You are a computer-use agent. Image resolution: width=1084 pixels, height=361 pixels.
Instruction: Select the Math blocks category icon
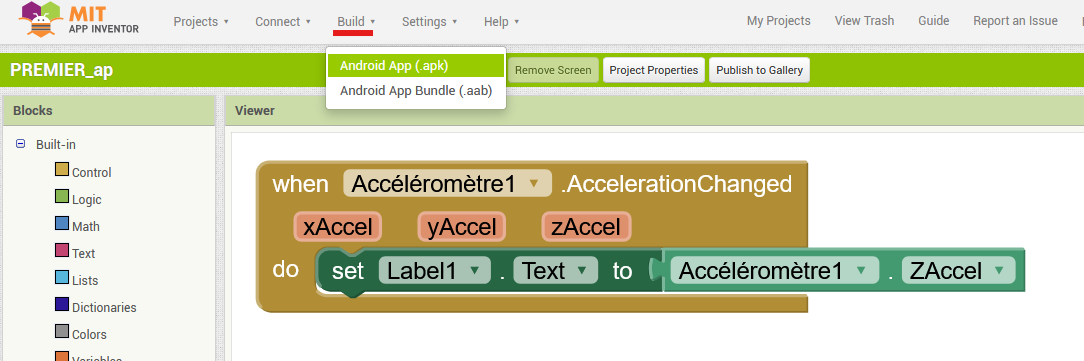[x=62, y=223]
